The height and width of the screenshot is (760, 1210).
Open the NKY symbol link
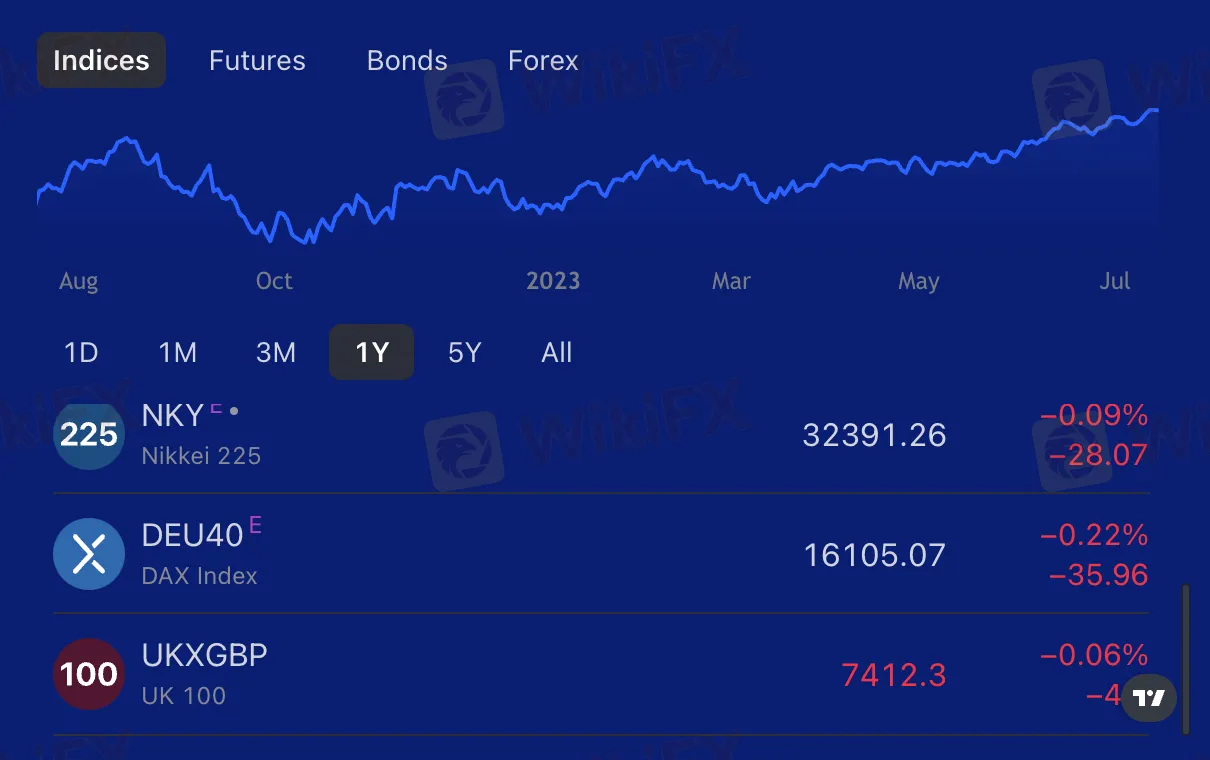pyautogui.click(x=173, y=415)
